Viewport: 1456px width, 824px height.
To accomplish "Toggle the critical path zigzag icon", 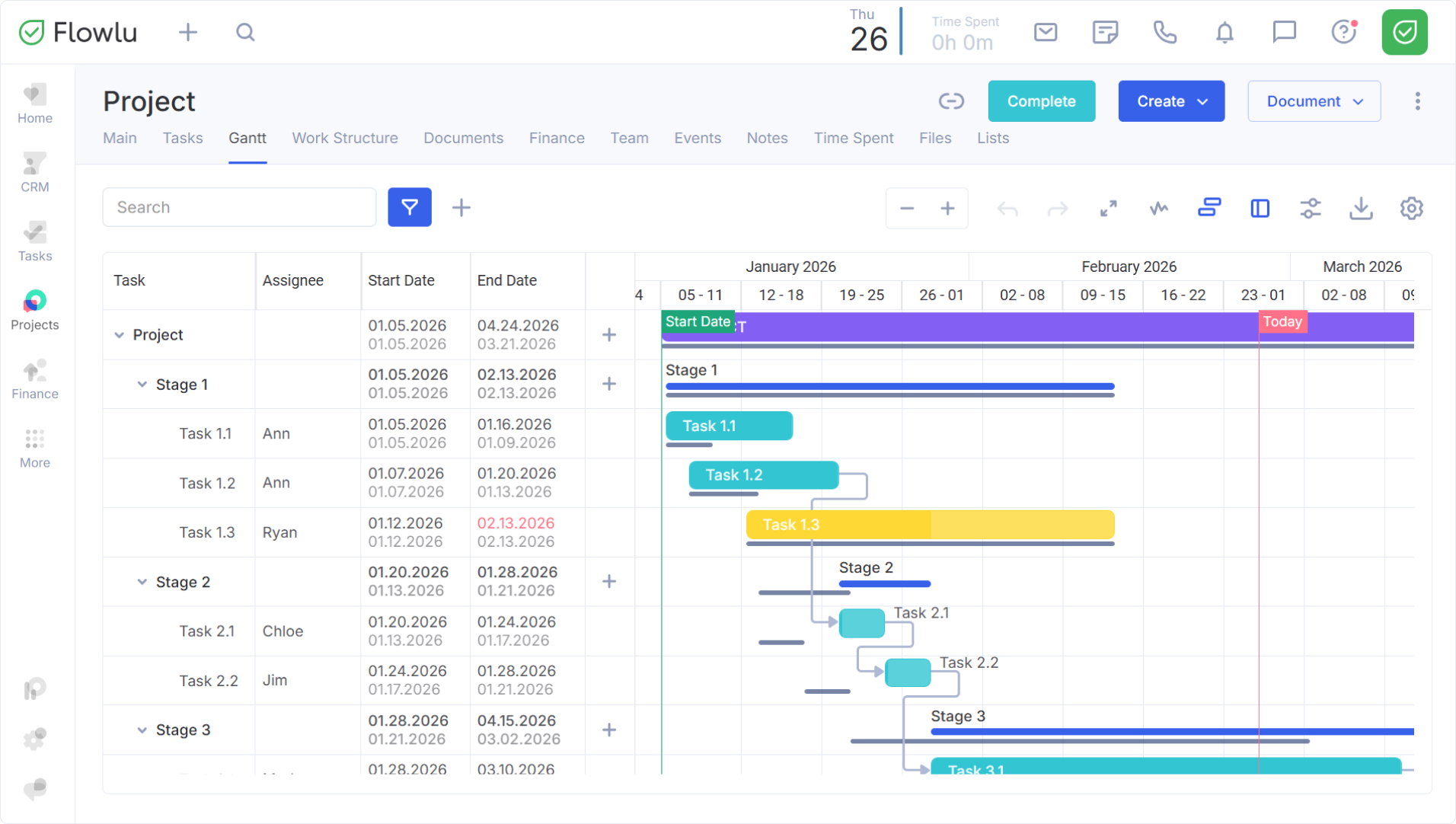I will coord(1158,209).
